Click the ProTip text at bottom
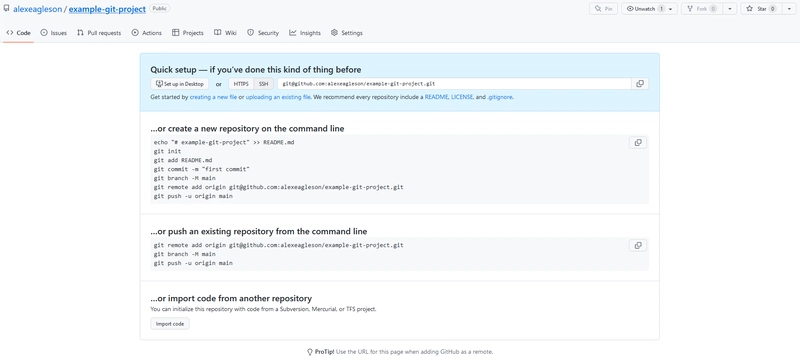This screenshot has height=361, width=800. [x=400, y=352]
